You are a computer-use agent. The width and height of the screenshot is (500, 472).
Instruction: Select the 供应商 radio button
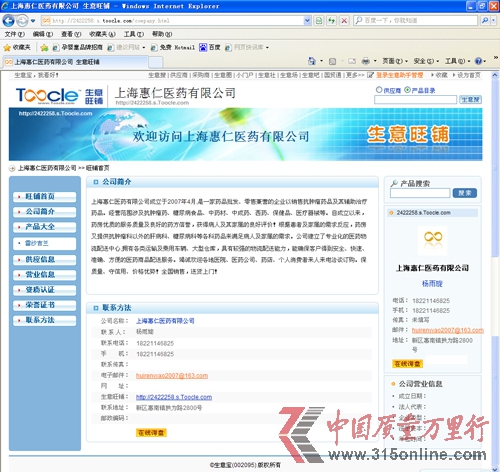pos(379,90)
